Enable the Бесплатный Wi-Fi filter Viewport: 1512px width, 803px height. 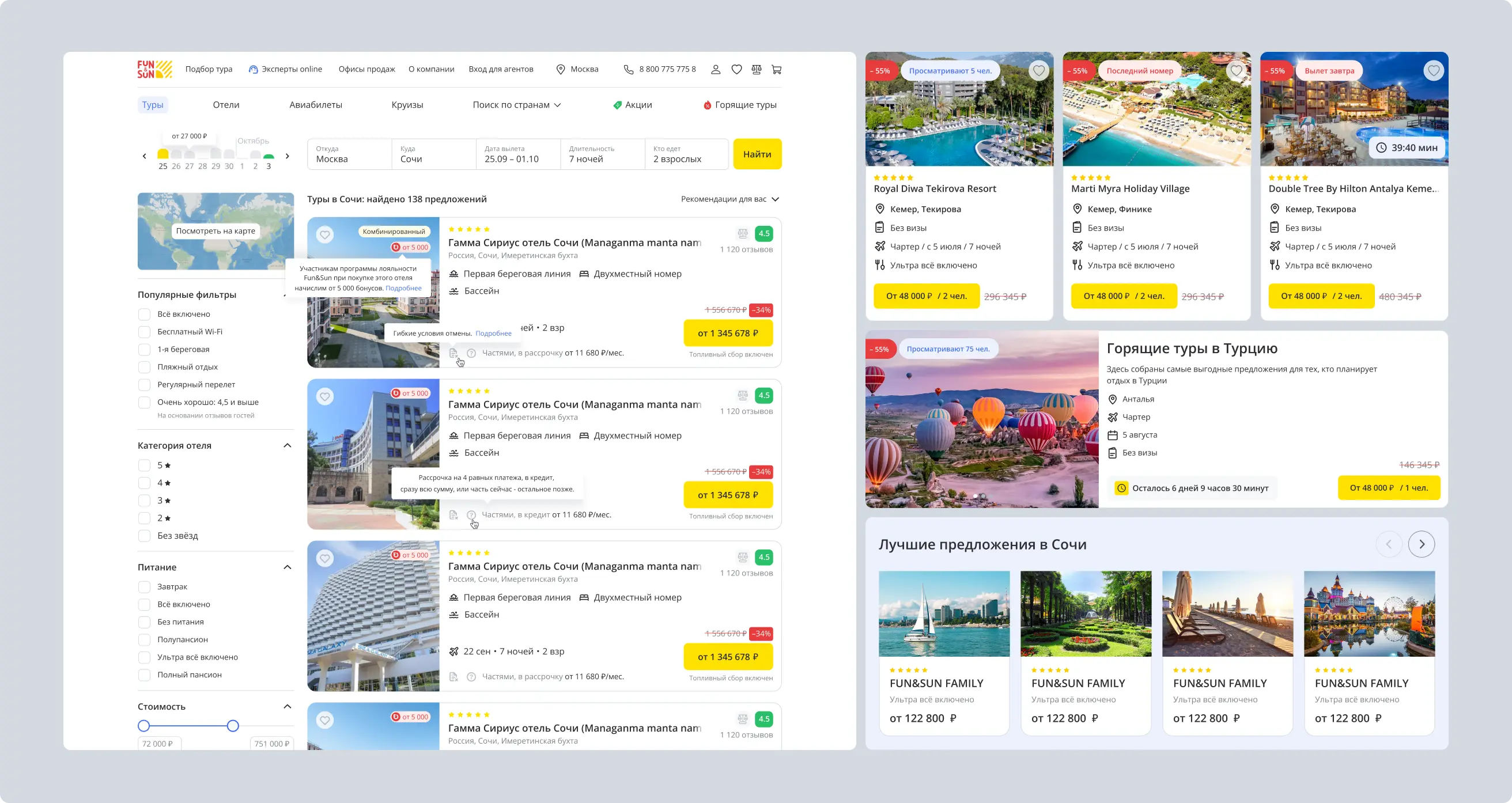pos(145,332)
